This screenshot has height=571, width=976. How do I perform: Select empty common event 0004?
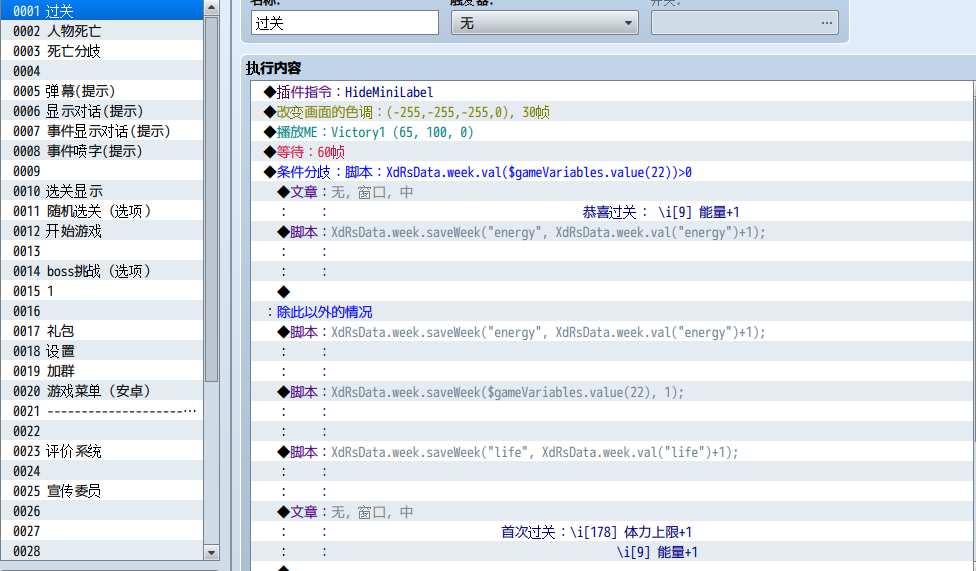point(102,70)
